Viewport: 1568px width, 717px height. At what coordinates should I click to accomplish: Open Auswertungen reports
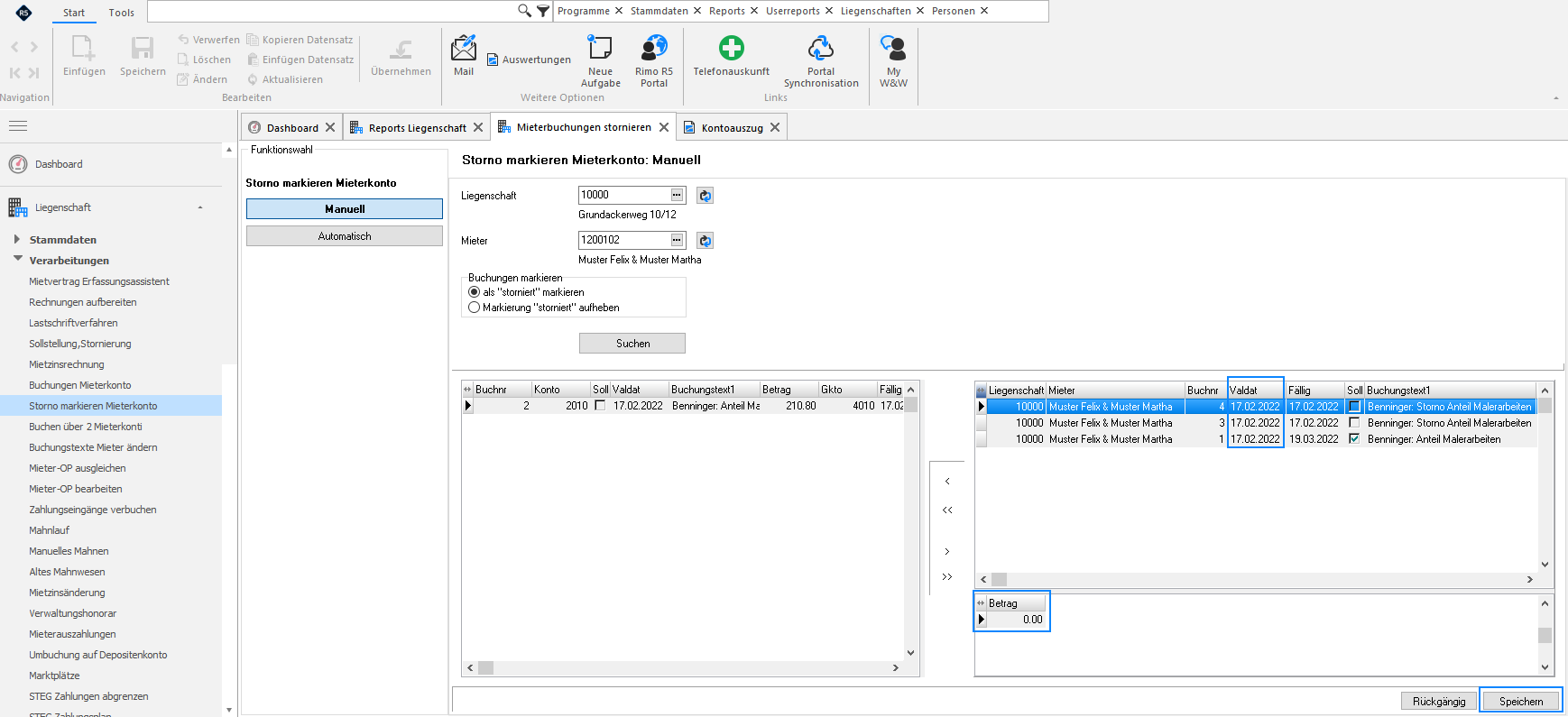point(529,60)
